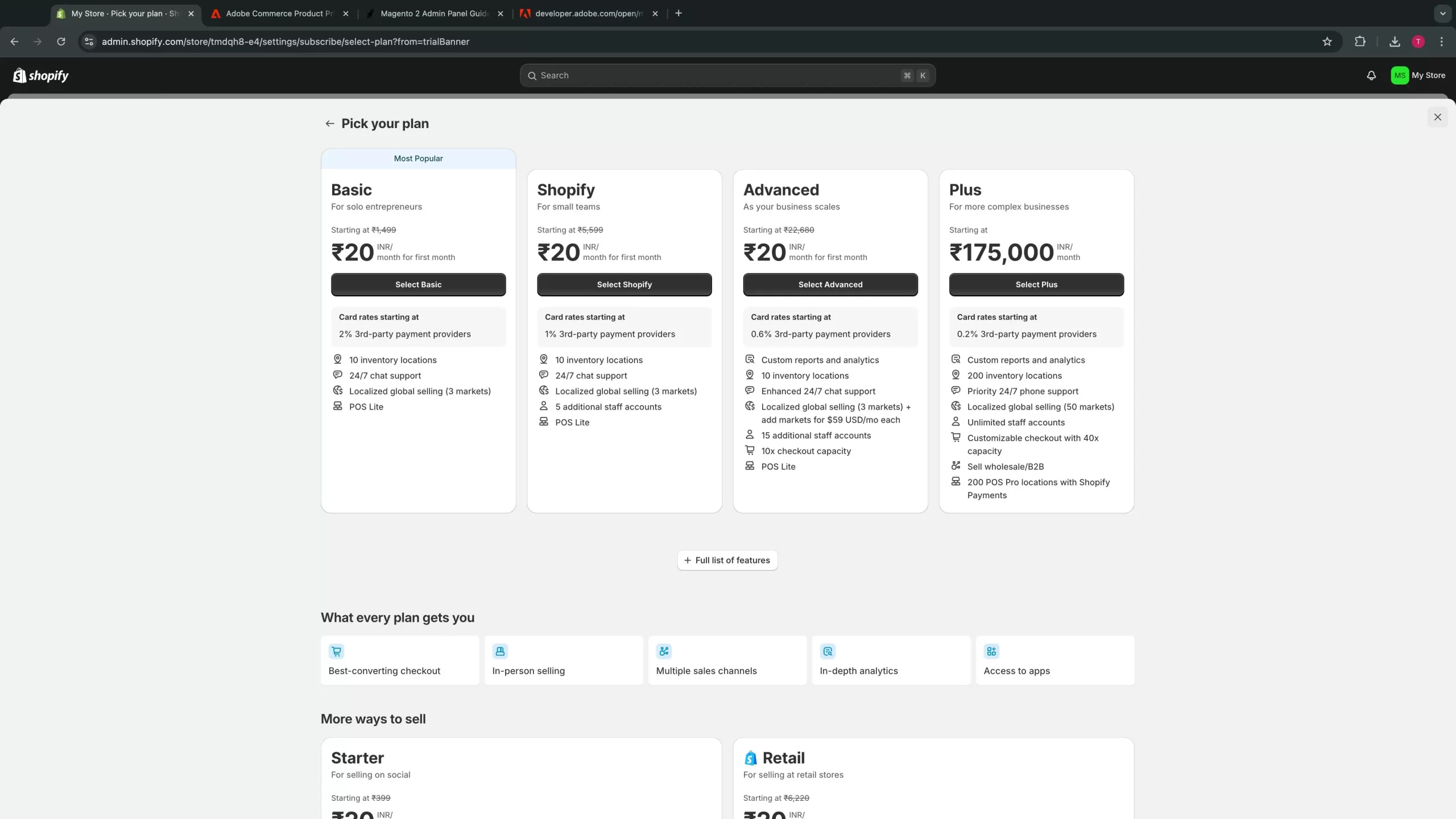Viewport: 1456px width, 819px height.
Task: Close the Magento 2 Admin Panel tab
Action: (x=500, y=13)
